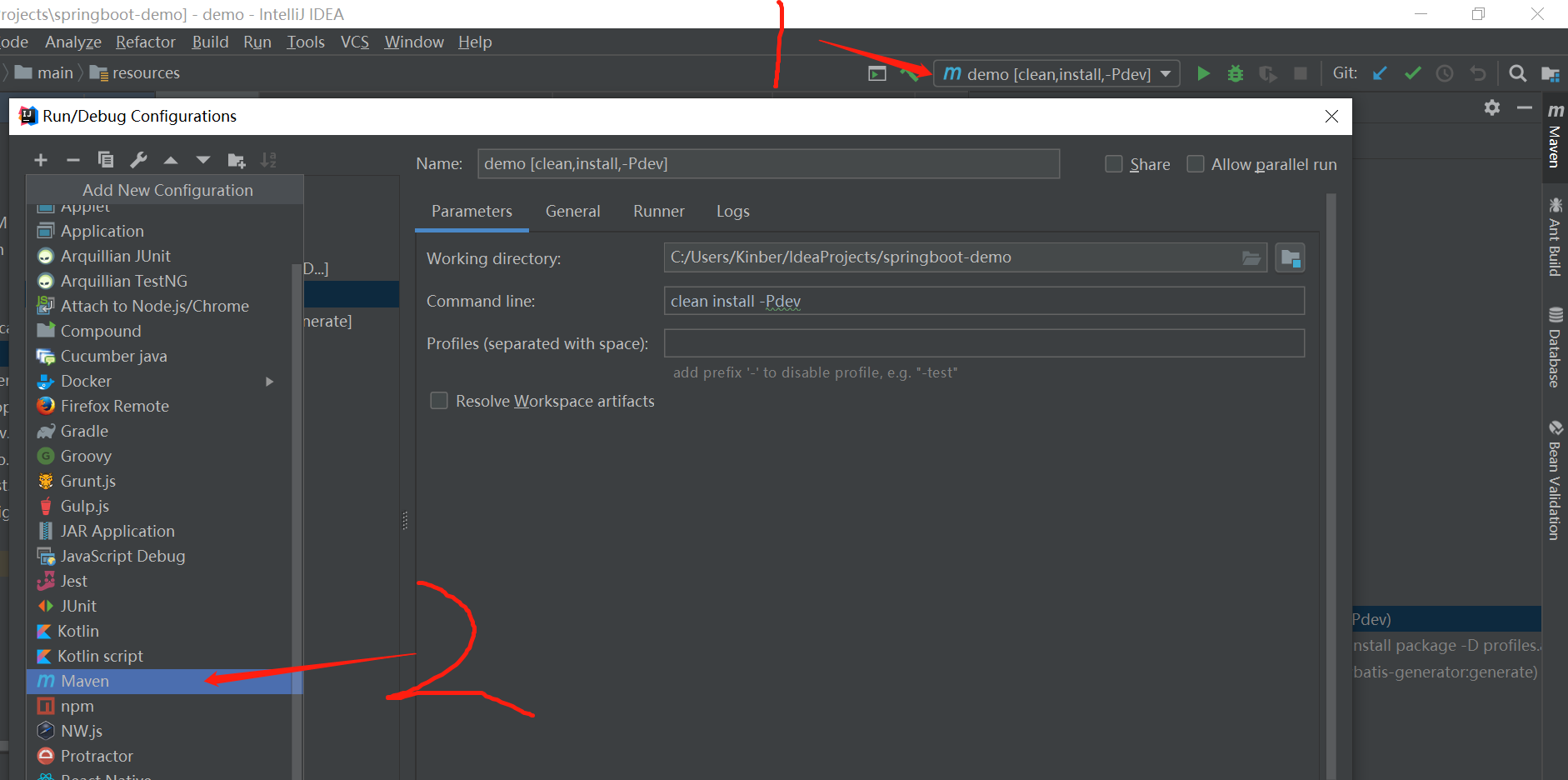
Task: Browse for the working directory folder
Action: [1251, 257]
